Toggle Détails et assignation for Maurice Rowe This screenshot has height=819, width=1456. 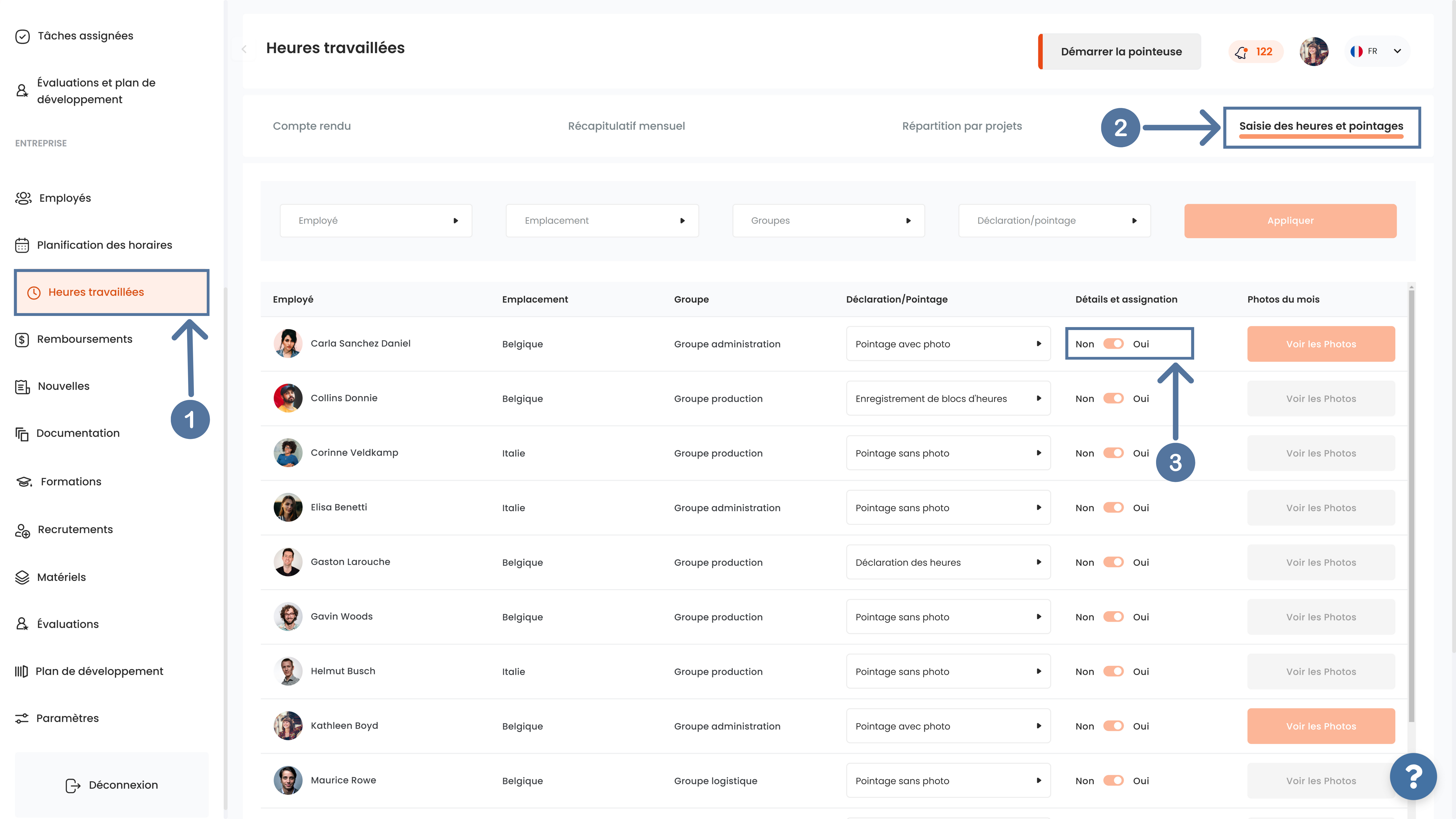pos(1114,781)
